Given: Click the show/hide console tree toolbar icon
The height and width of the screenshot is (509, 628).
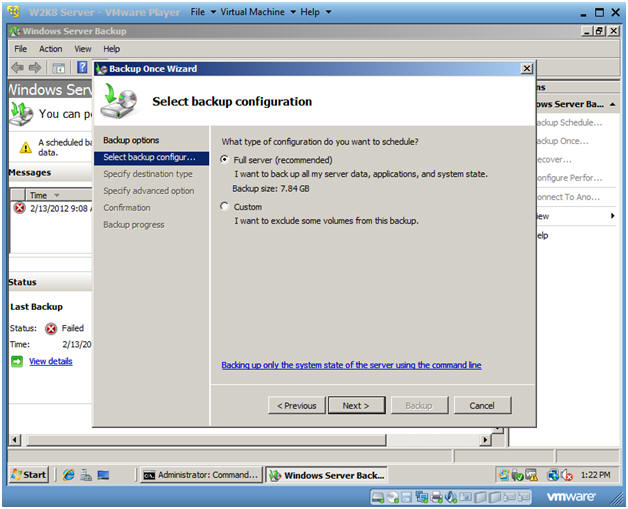Looking at the screenshot, I should [x=58, y=68].
